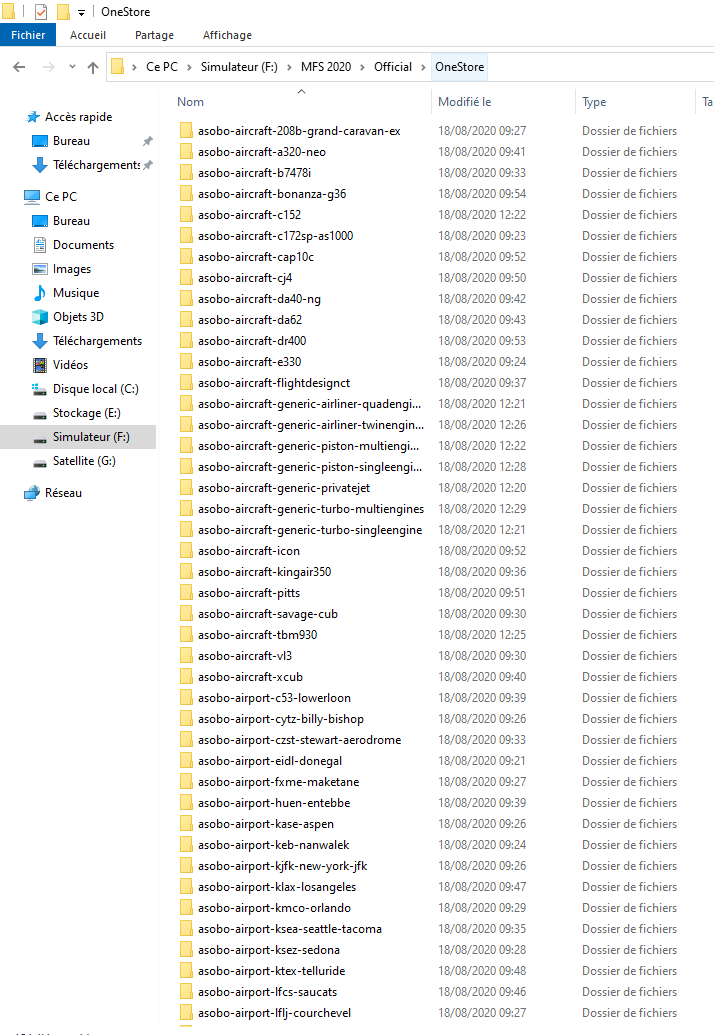The image size is (714, 1035).
Task: Click the Properties quick access icon
Action: 41,11
